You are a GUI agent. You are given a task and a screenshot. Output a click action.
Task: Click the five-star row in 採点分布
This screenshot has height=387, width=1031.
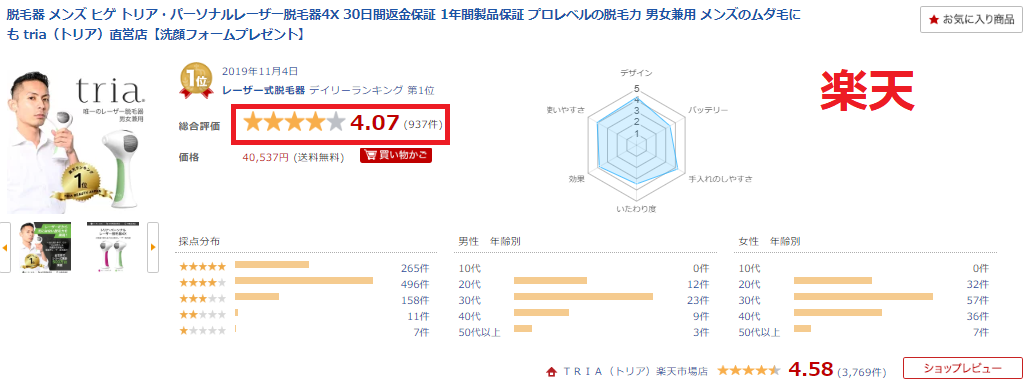(x=304, y=266)
